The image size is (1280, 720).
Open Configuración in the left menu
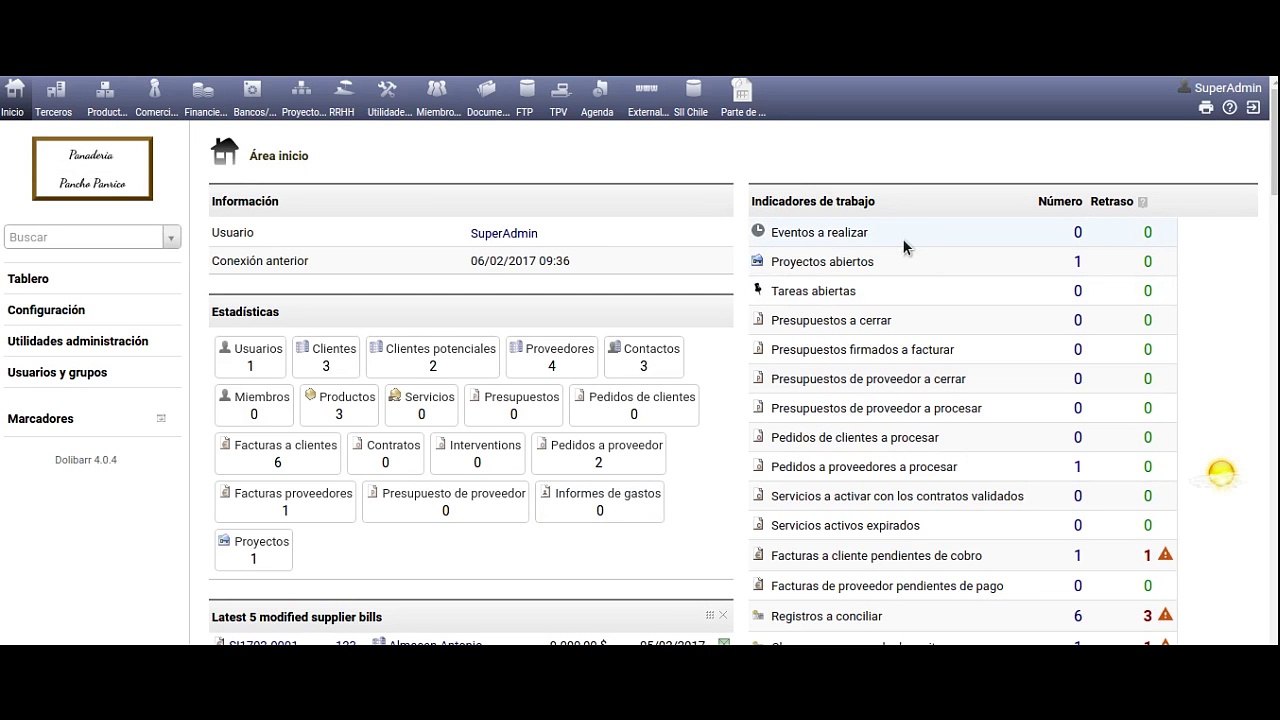point(46,310)
